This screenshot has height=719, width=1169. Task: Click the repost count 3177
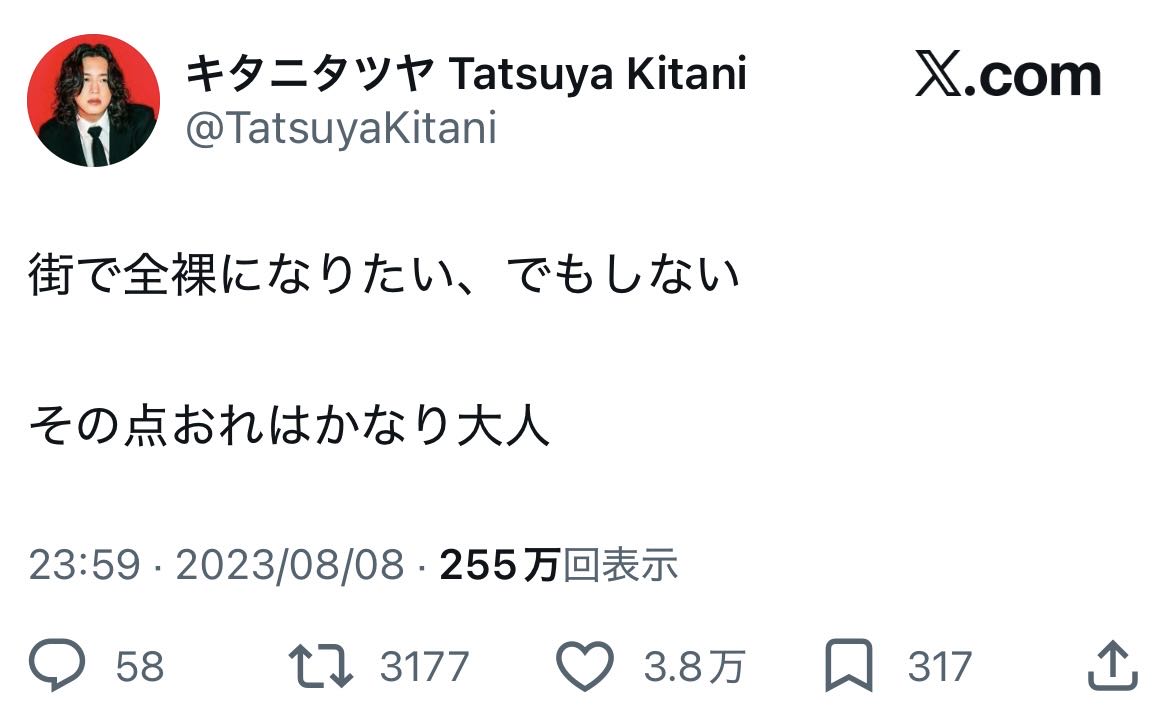(x=424, y=667)
